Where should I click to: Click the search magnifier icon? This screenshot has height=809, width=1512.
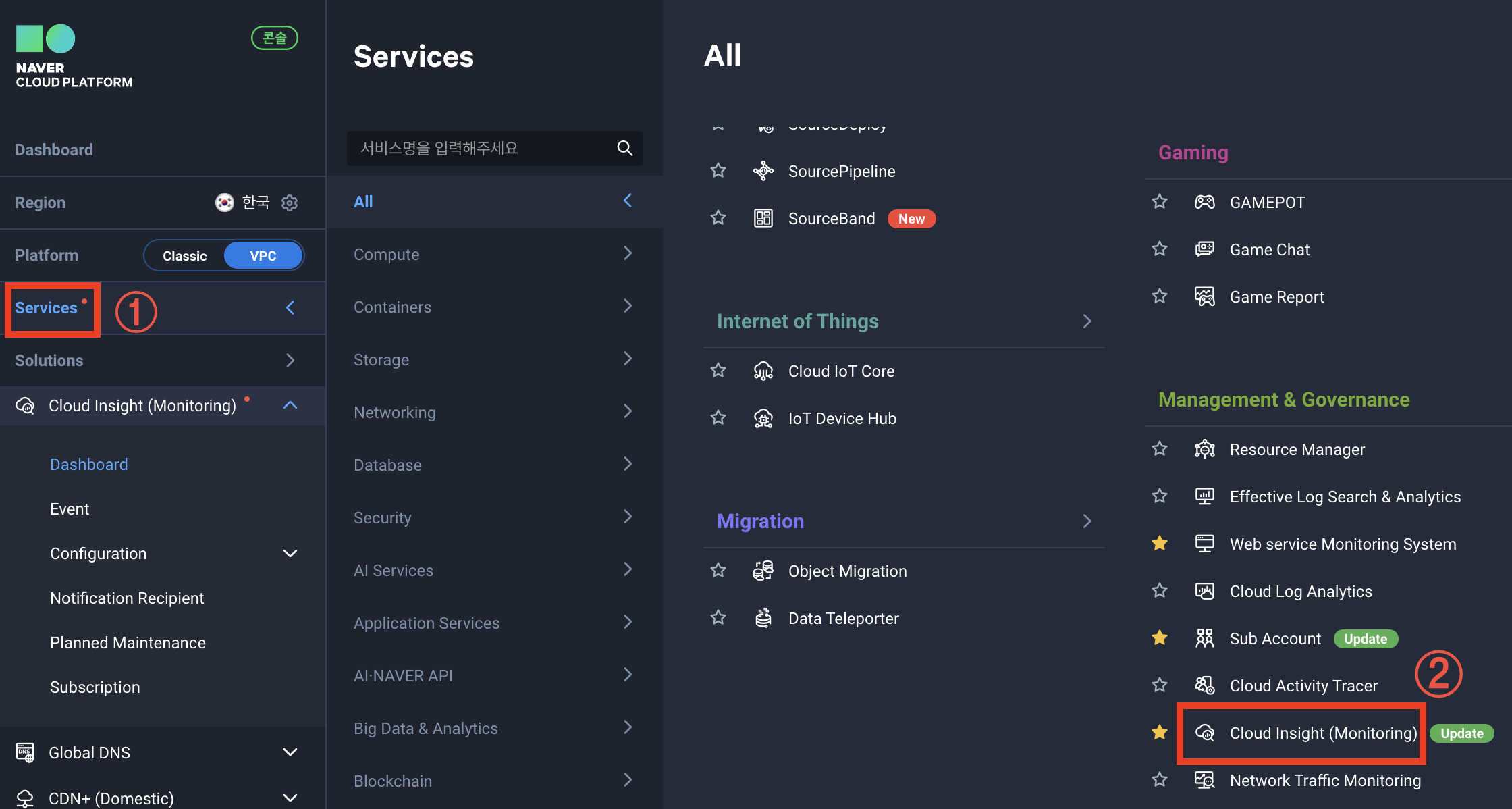(624, 149)
